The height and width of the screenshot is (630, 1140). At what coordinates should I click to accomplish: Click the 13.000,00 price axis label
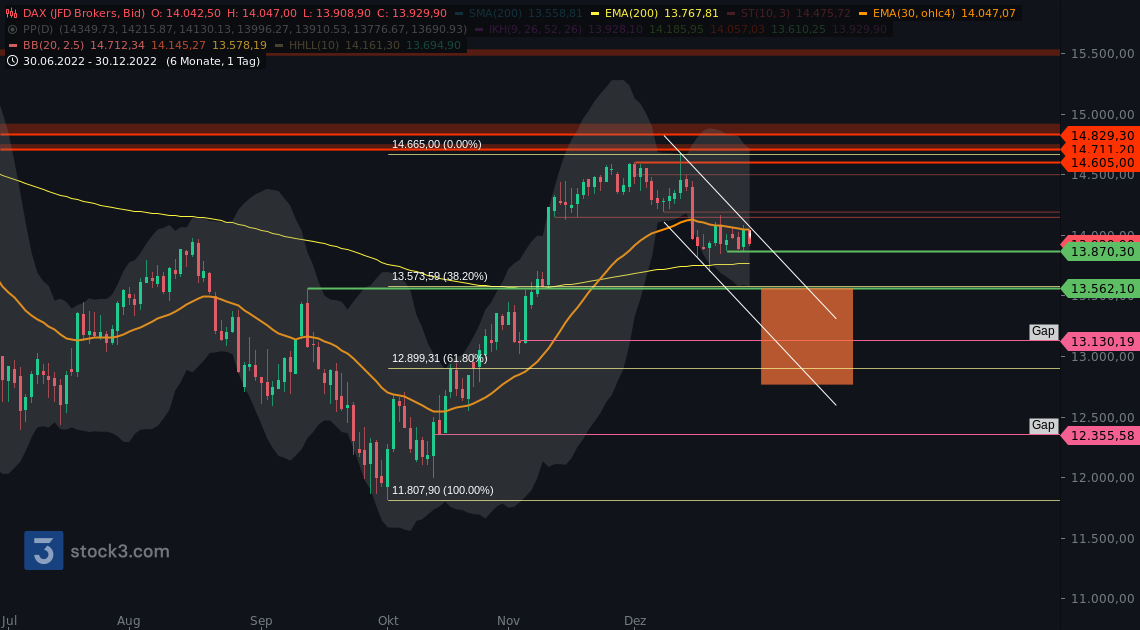point(1102,357)
